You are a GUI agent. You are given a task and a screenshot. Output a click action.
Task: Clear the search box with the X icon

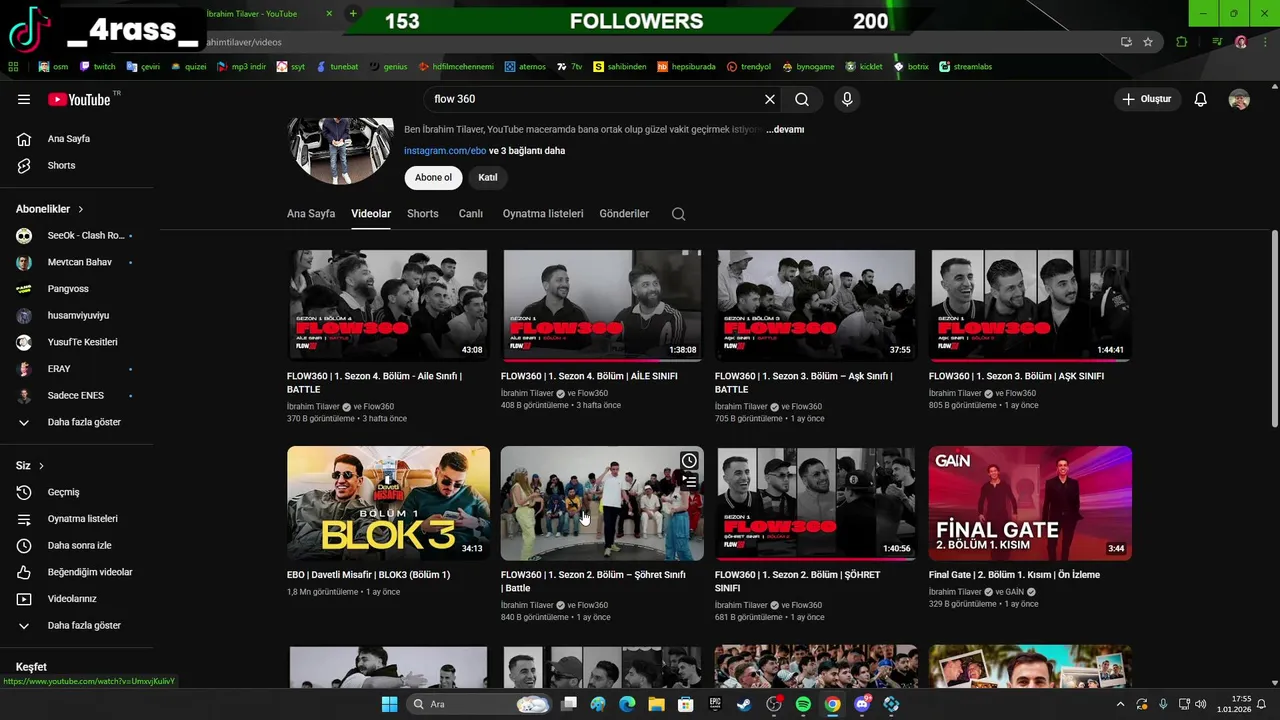tap(770, 99)
